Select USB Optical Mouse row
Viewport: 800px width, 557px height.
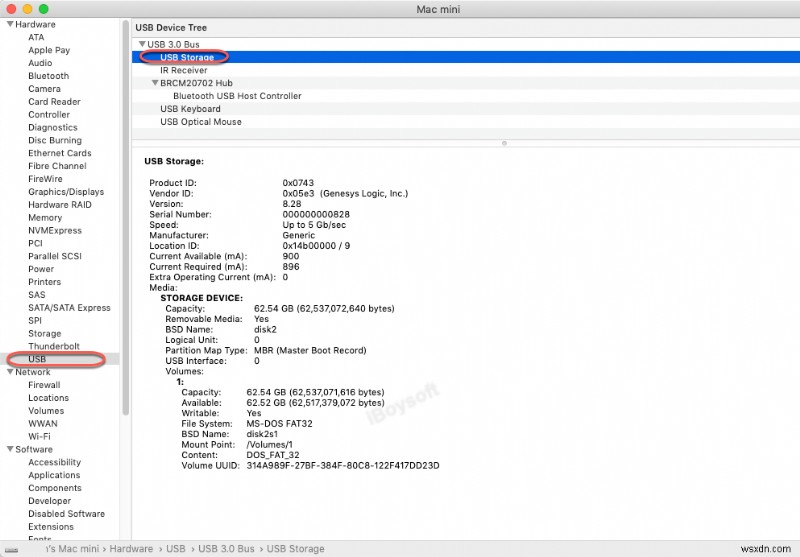pyautogui.click(x=466, y=121)
